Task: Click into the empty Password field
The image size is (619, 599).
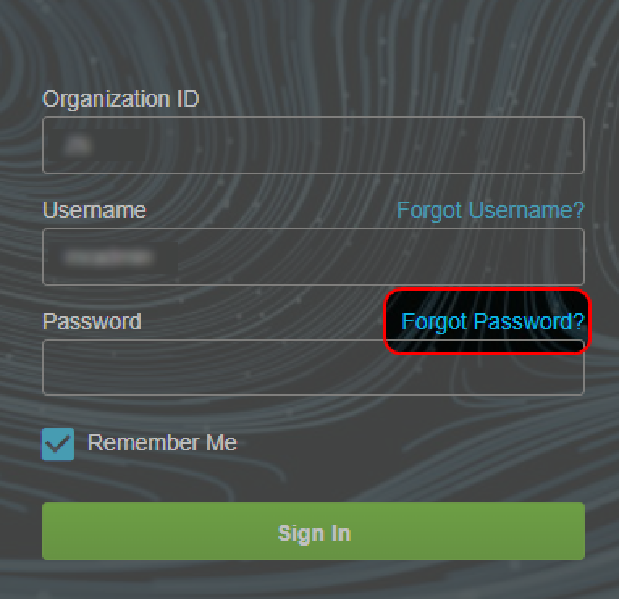Action: (x=313, y=368)
